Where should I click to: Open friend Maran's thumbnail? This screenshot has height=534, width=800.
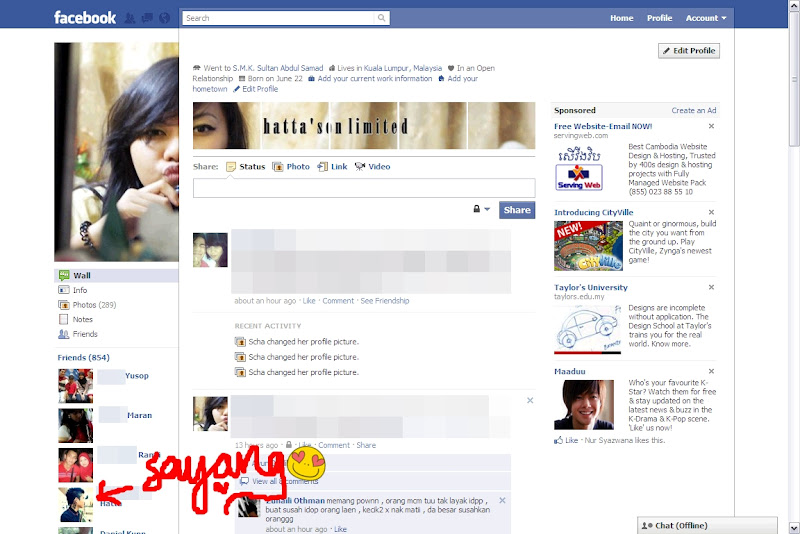[x=76, y=425]
